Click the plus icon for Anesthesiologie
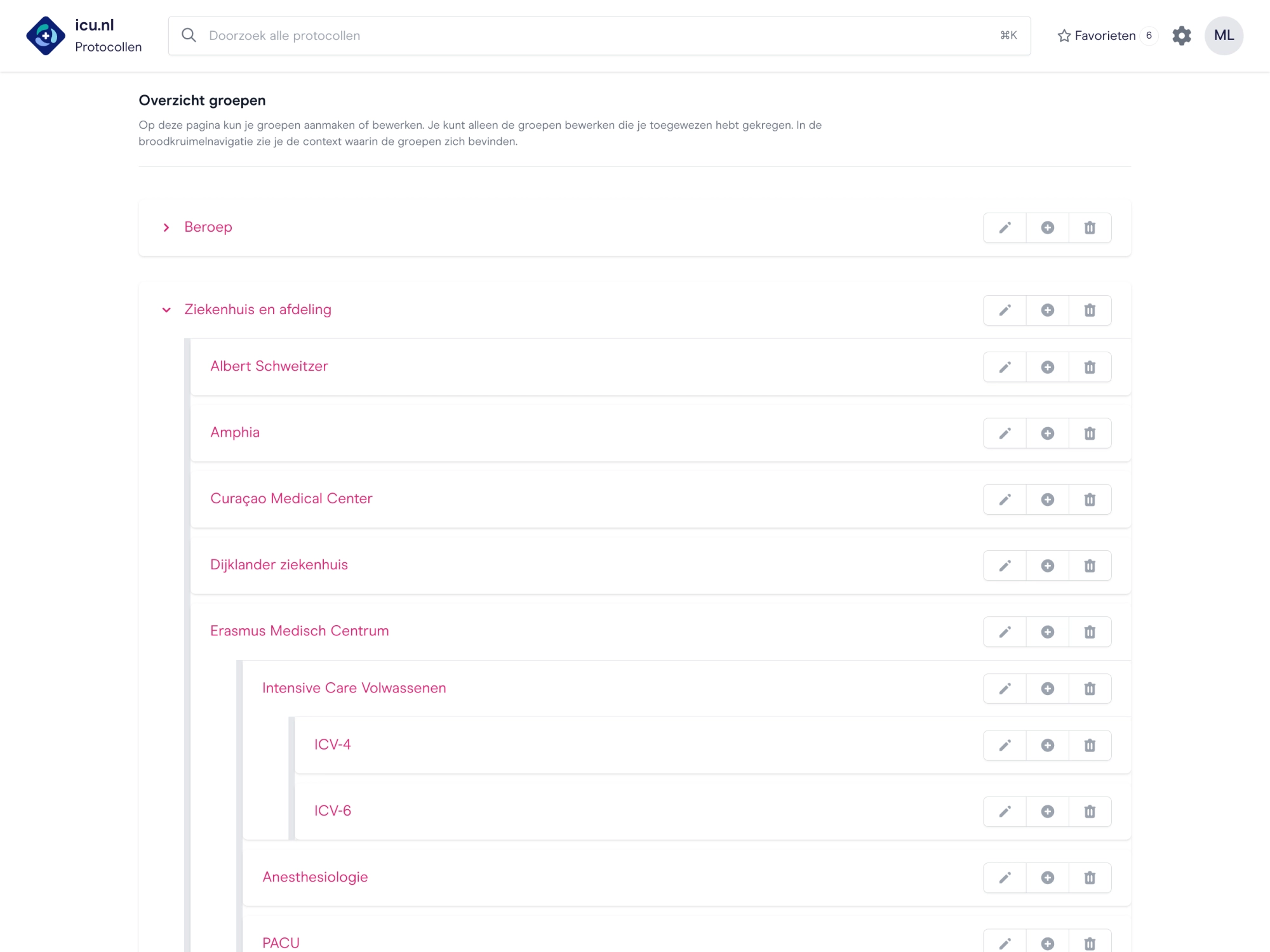Viewport: 1270px width, 952px height. click(x=1047, y=878)
